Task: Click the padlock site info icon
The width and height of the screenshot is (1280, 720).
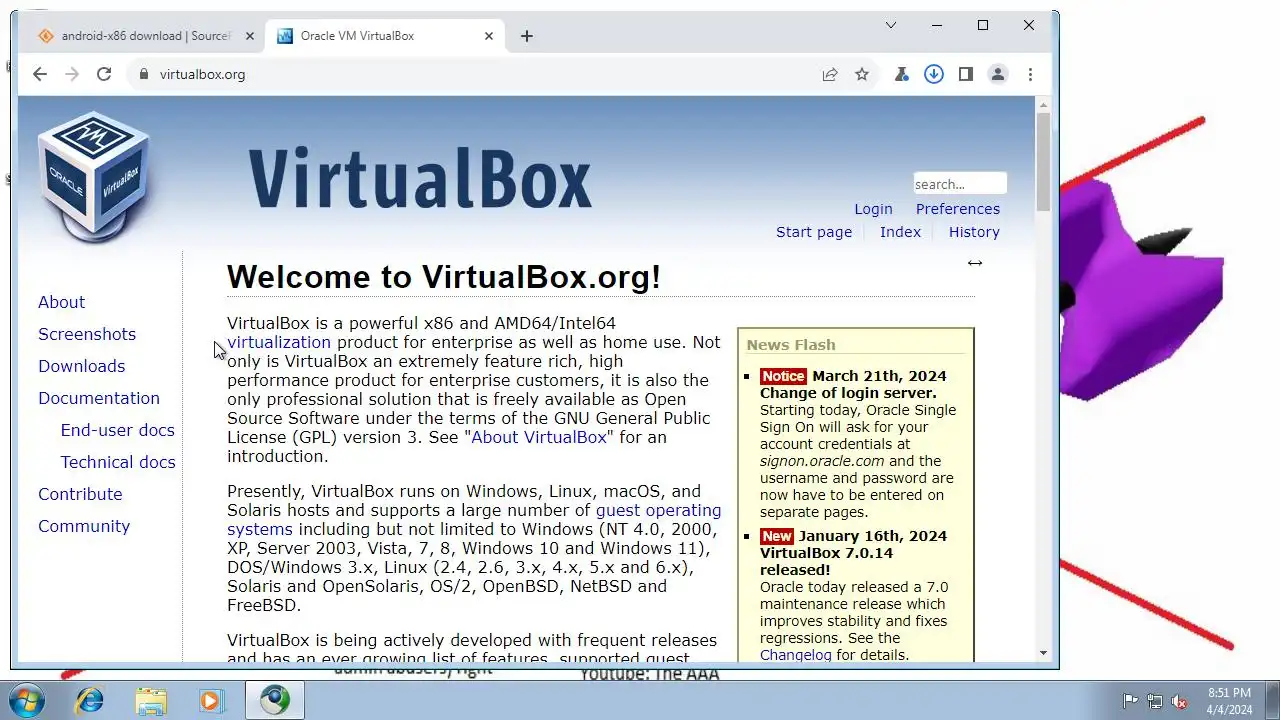Action: 143,74
